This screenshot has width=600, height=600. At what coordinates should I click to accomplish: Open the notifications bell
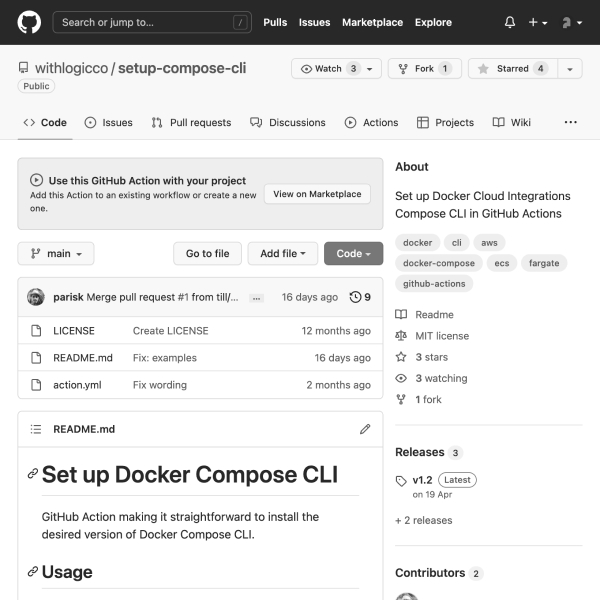click(x=510, y=22)
